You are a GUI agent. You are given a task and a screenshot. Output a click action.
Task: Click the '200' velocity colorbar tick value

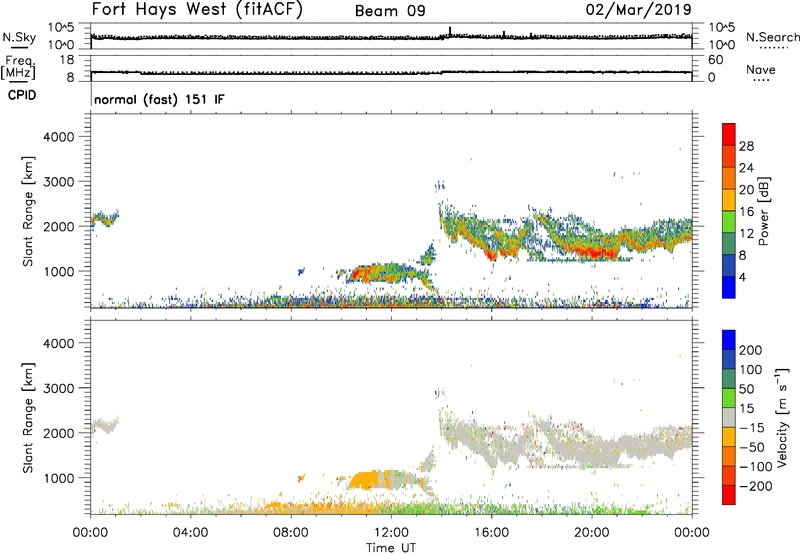(751, 350)
